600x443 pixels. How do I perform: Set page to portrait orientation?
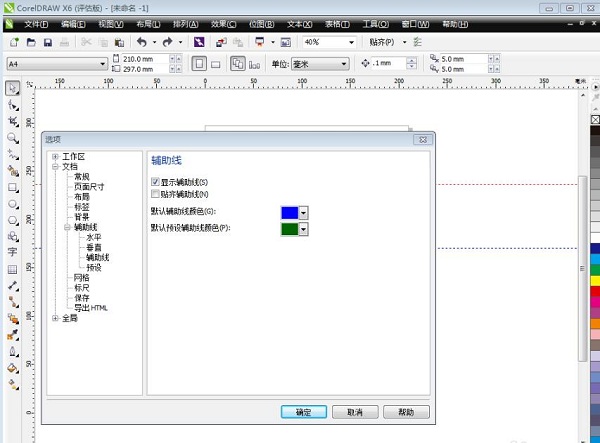click(x=199, y=64)
